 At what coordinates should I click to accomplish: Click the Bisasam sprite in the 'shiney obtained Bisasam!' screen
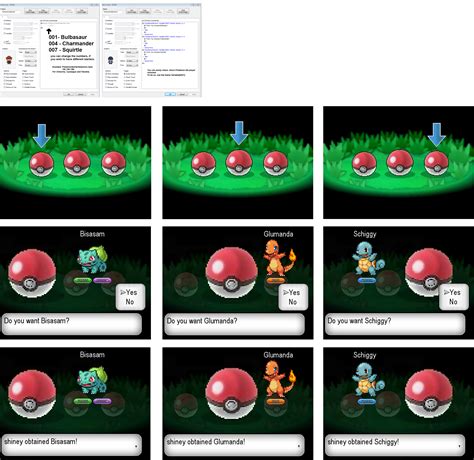coord(92,380)
